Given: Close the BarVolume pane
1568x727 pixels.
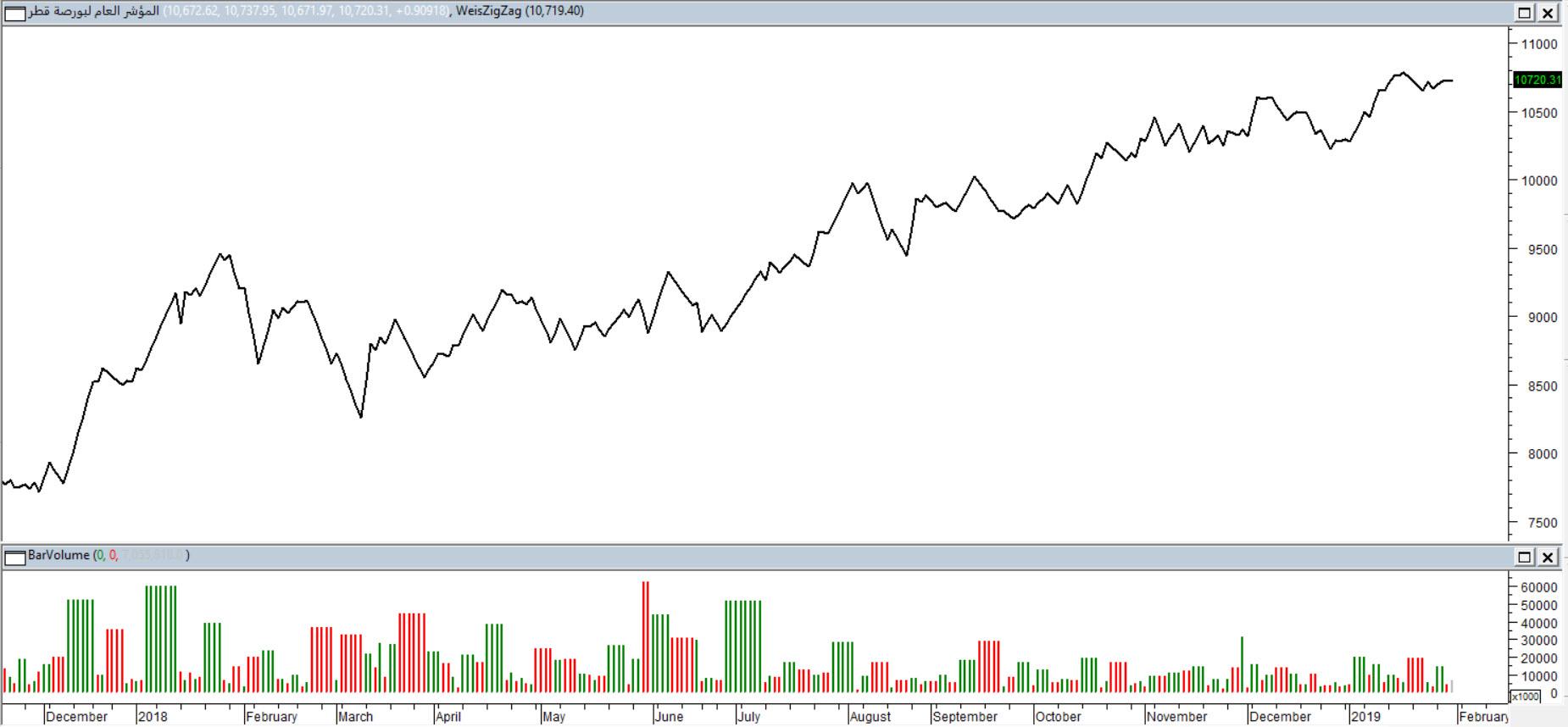Looking at the screenshot, I should click(1548, 557).
